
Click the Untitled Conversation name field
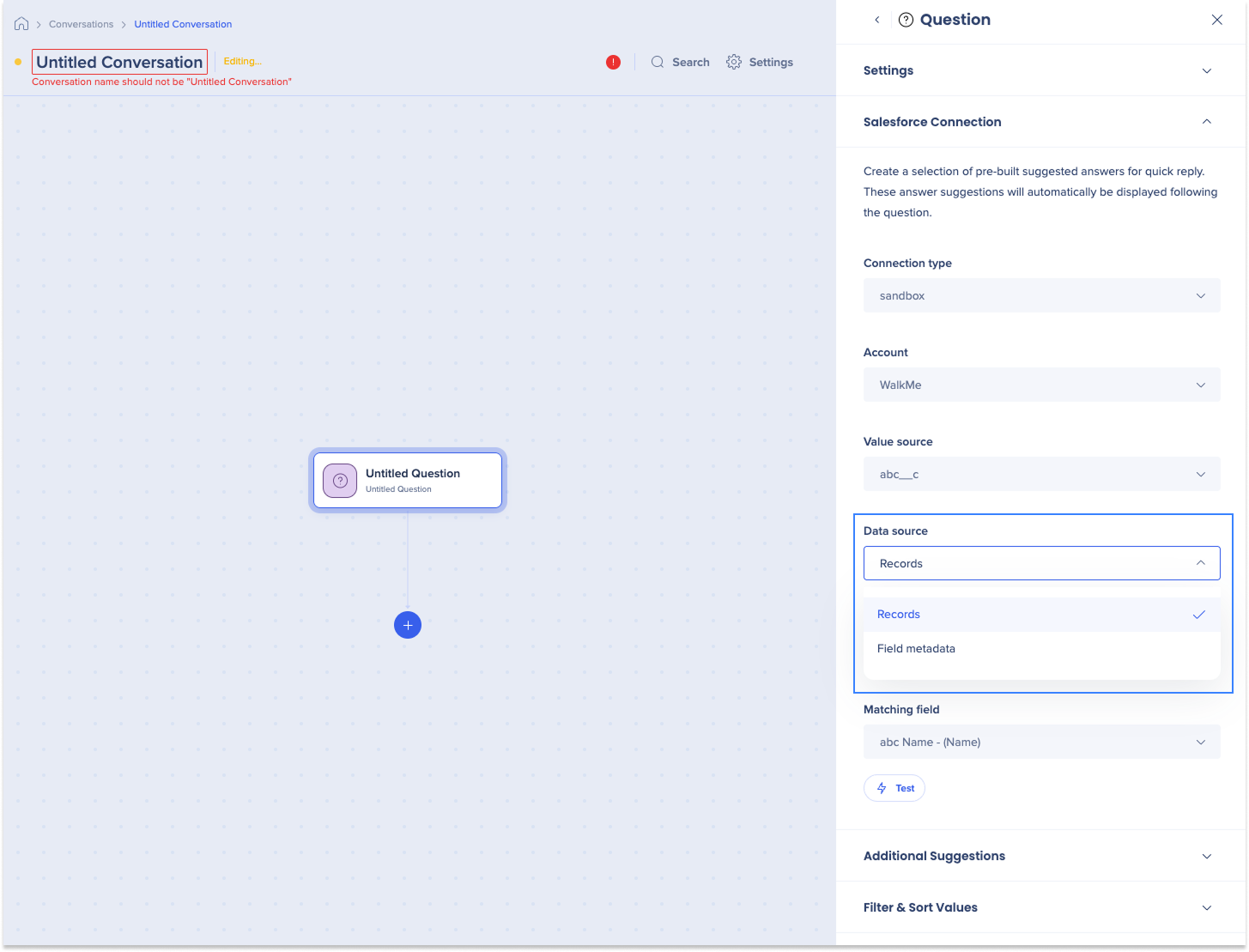[x=119, y=62]
